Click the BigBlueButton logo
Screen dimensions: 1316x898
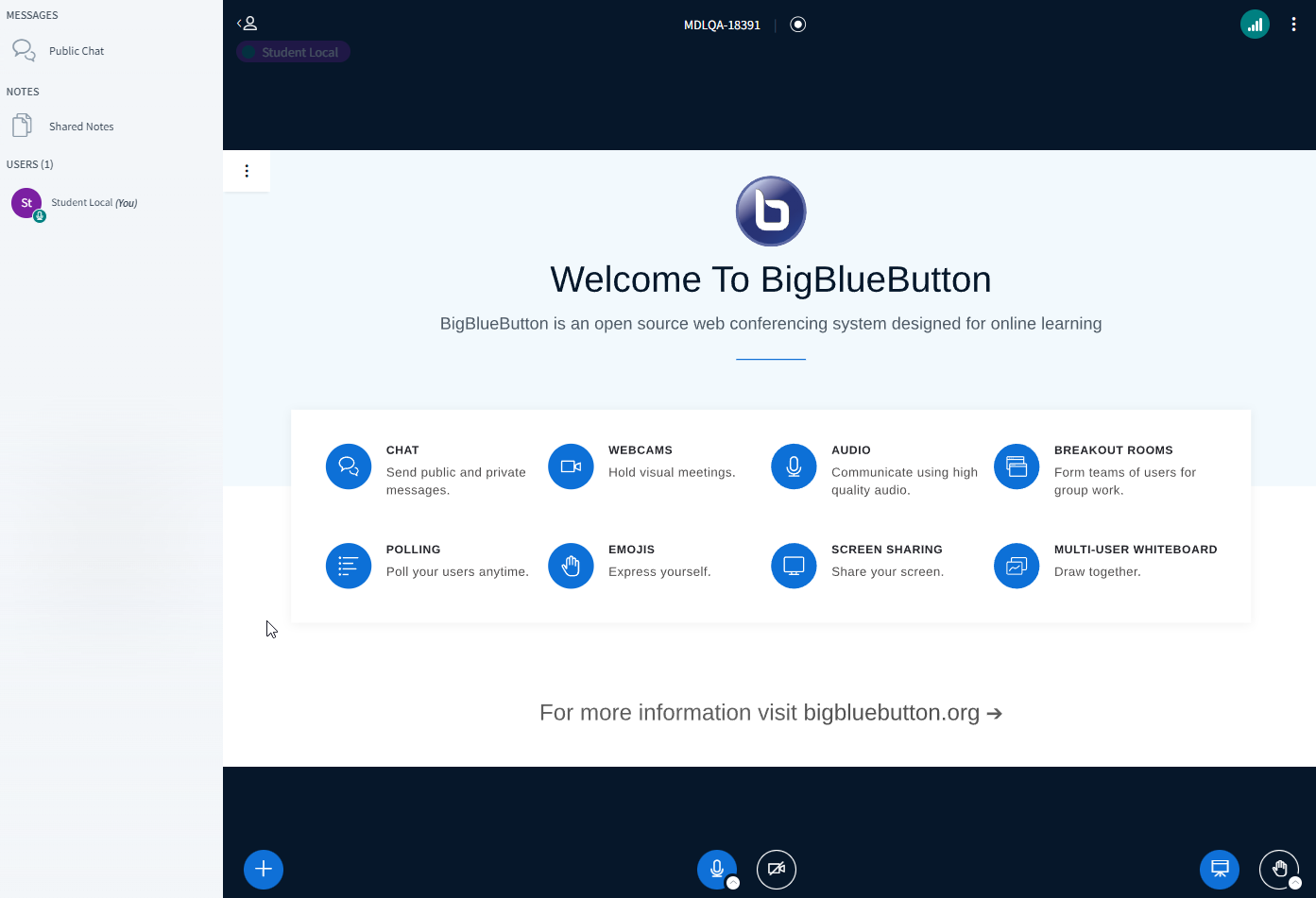771,212
